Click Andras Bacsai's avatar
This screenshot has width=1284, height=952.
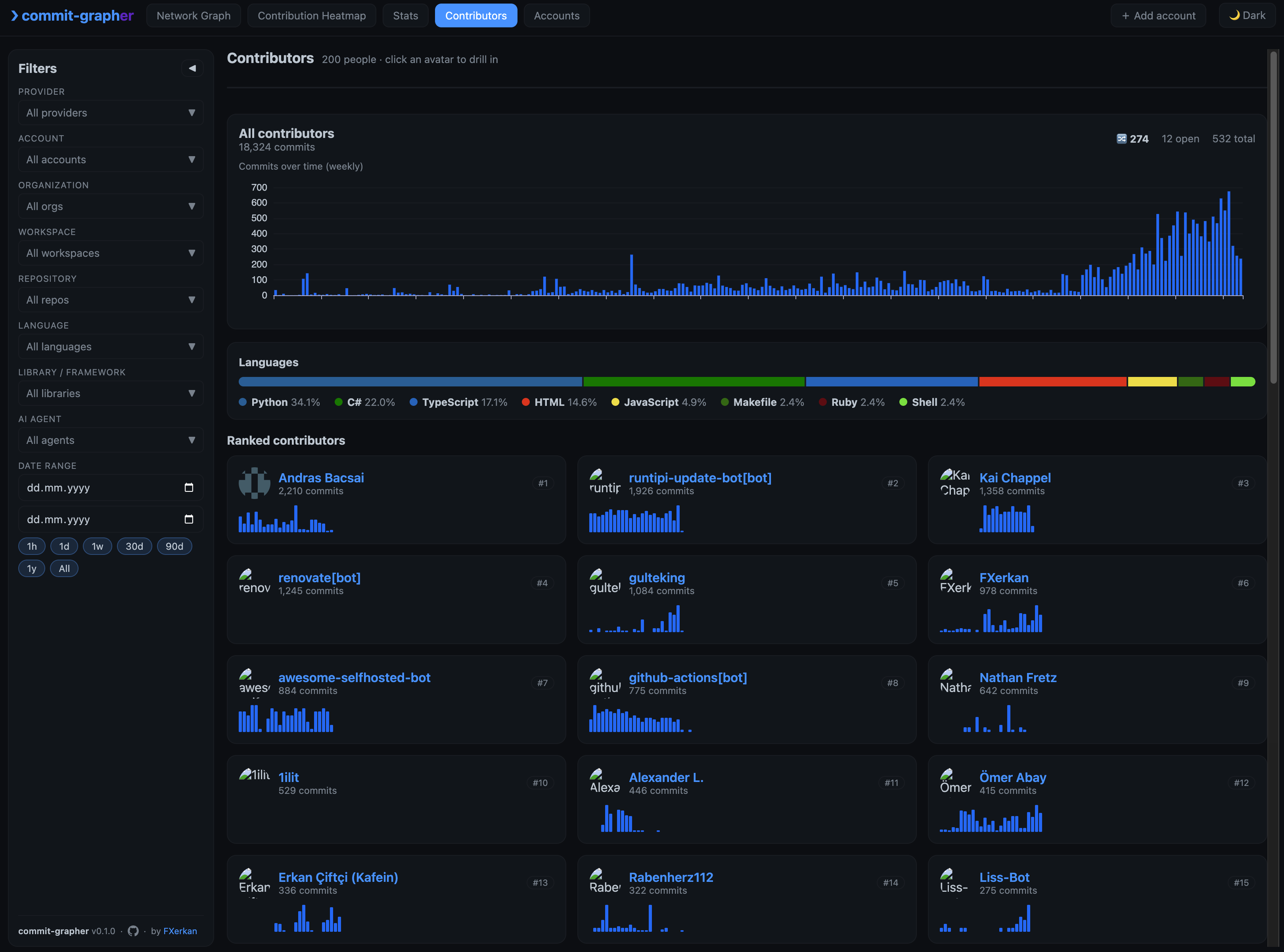[x=254, y=483]
